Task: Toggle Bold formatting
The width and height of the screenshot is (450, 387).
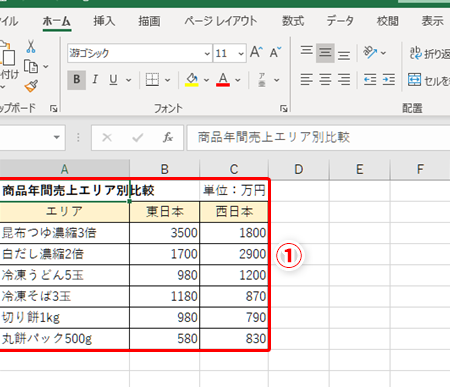Action: [76, 80]
